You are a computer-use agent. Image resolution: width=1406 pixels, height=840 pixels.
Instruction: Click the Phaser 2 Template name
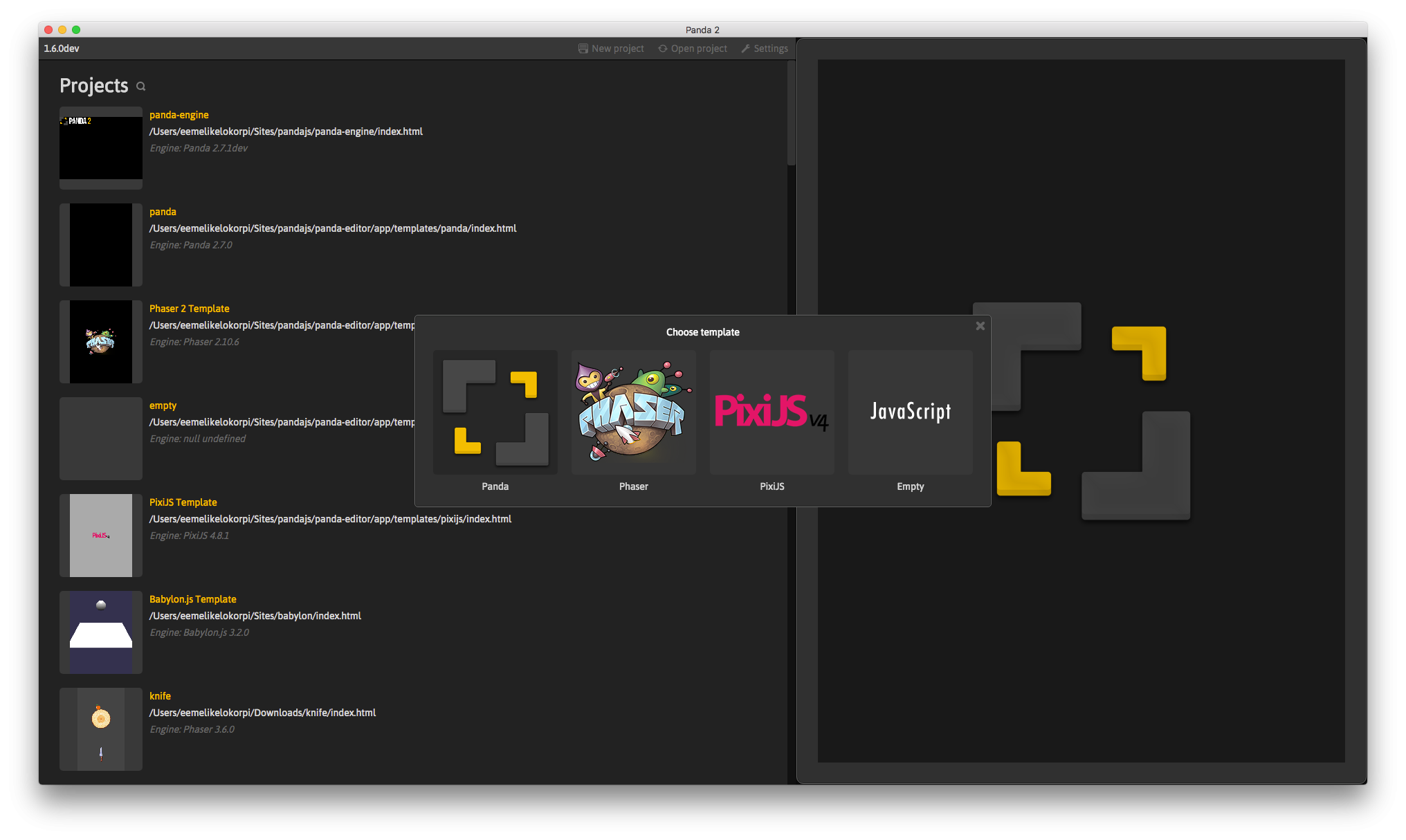click(190, 309)
